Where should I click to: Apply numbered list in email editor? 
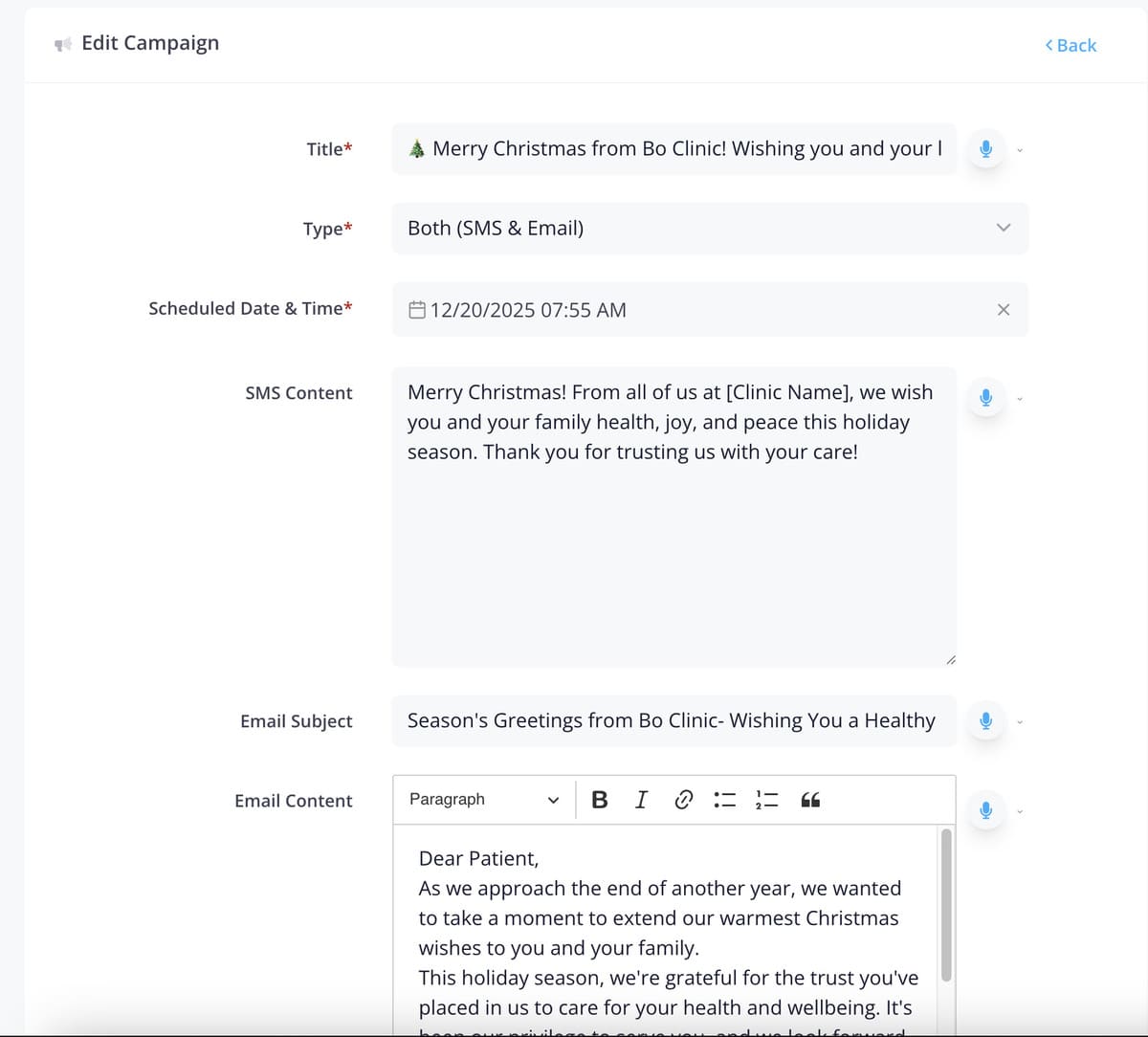coord(767,800)
